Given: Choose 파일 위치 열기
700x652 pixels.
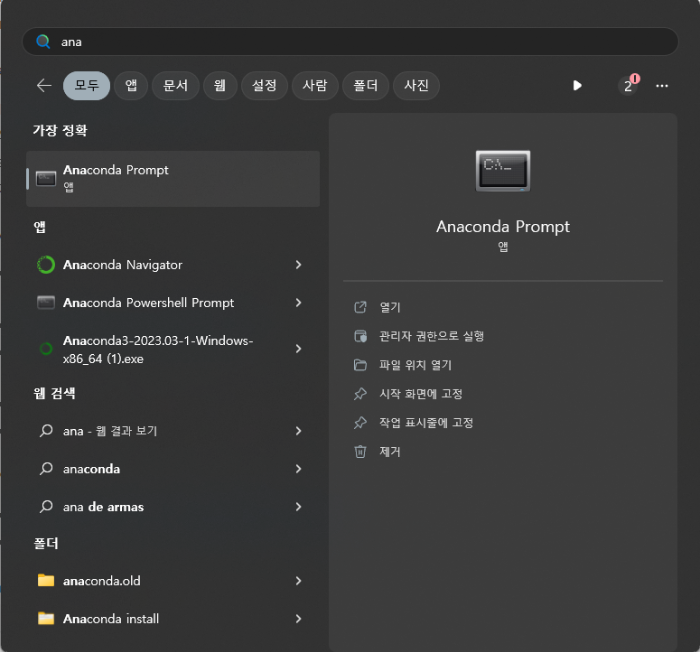Looking at the screenshot, I should pyautogui.click(x=415, y=365).
